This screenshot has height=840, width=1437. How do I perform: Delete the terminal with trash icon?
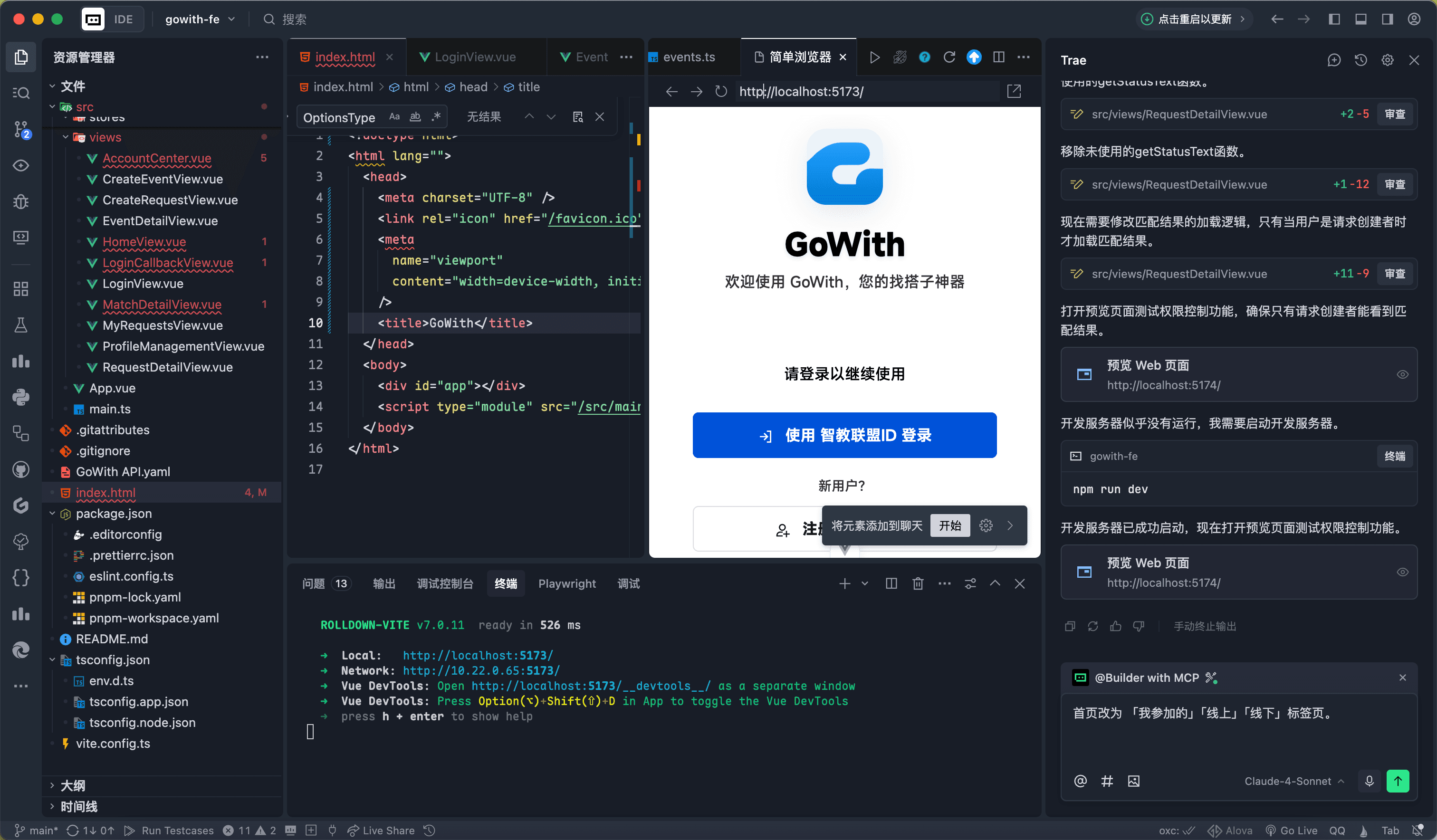click(x=918, y=583)
